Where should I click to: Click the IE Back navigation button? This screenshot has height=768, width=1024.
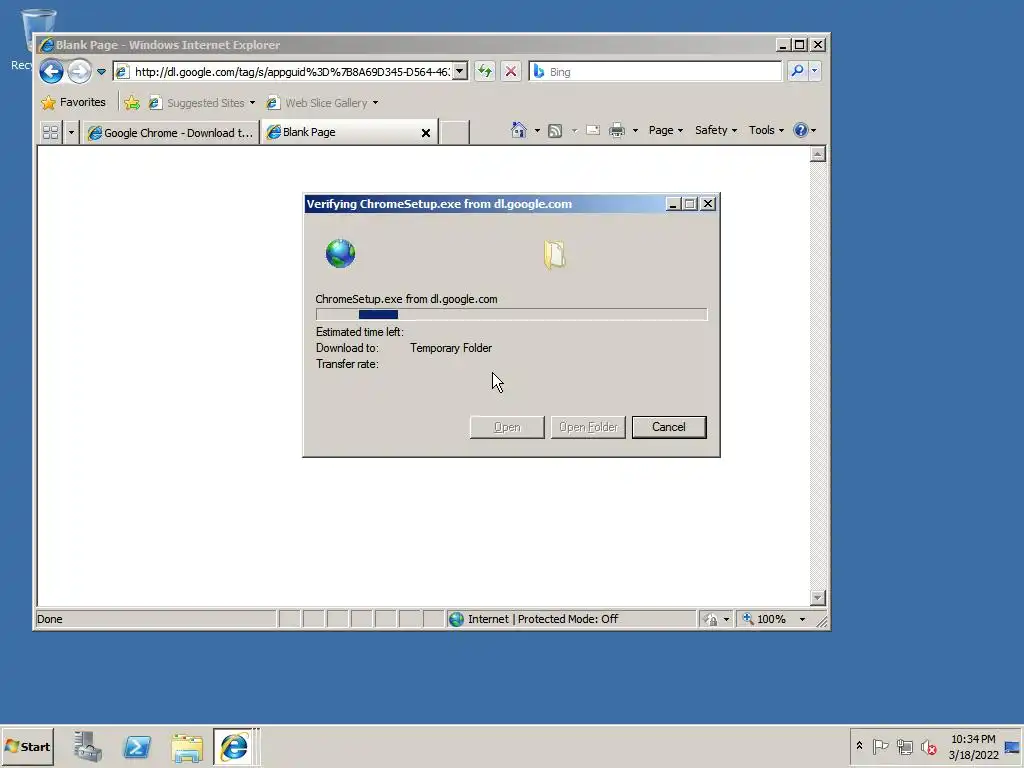click(51, 71)
